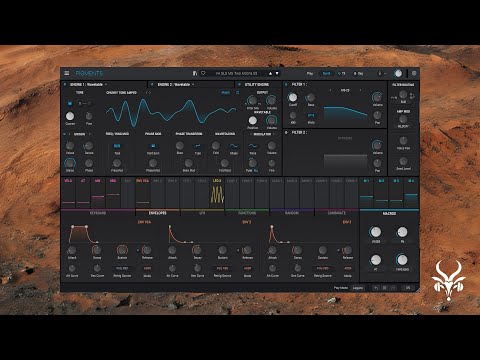Favorite the preset with the heart icon
The height and width of the screenshot is (360, 480).
coord(203,73)
